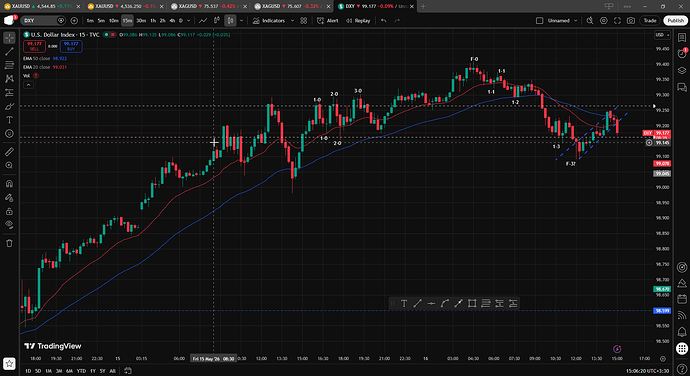Screen dimensions: 690x376
Task: Switch to the 1h timeframe
Action: pyautogui.click(x=153, y=21)
